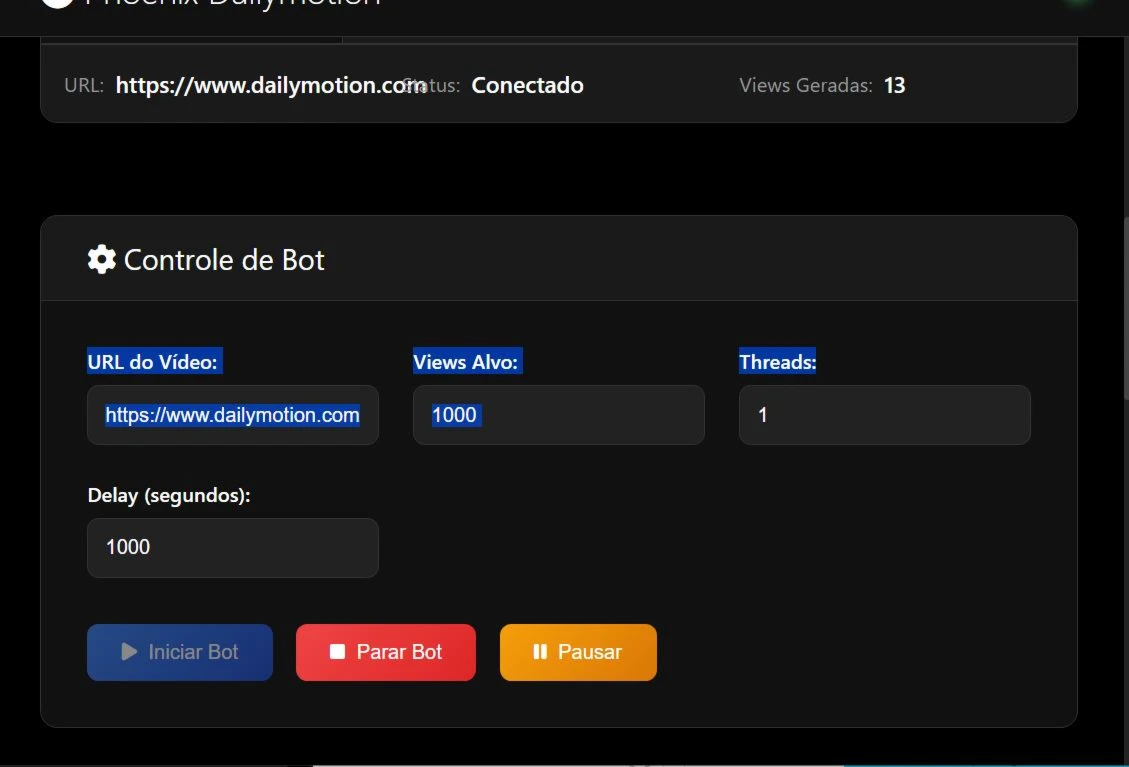
Task: Click the page vertical scrollbar thumb
Action: [1125, 308]
